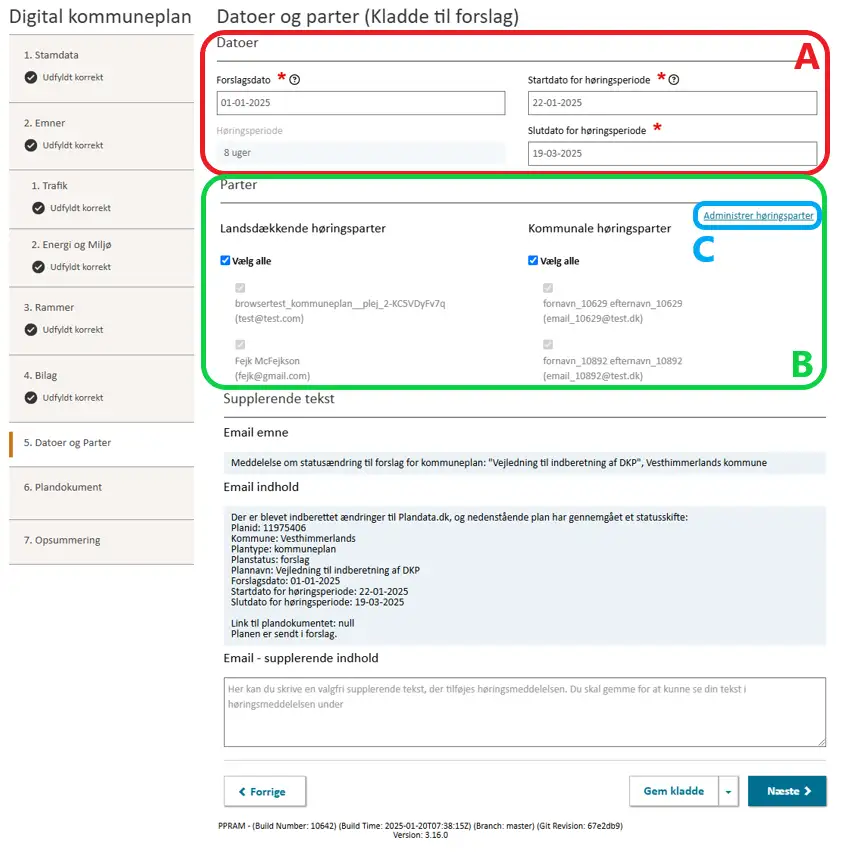Click Slutdato for høringsperiode date field

672,153
